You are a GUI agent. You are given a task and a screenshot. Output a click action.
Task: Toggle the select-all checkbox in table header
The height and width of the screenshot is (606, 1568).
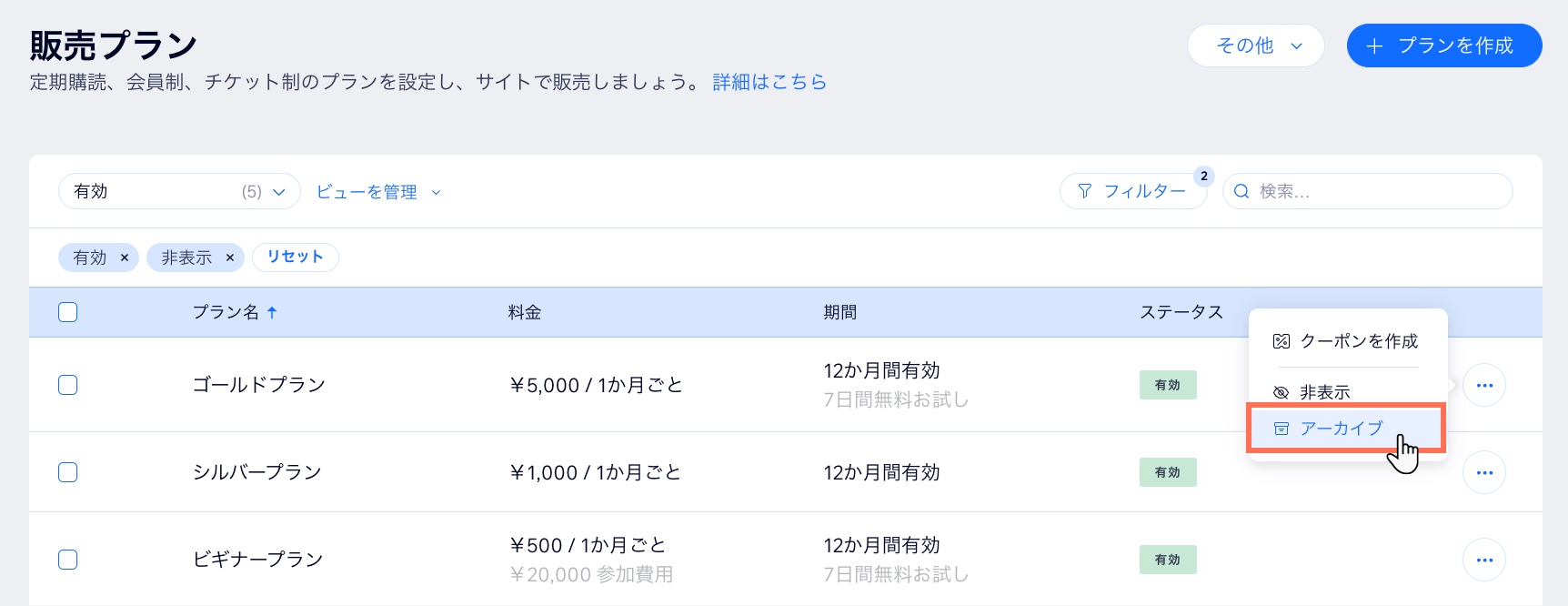[x=68, y=312]
